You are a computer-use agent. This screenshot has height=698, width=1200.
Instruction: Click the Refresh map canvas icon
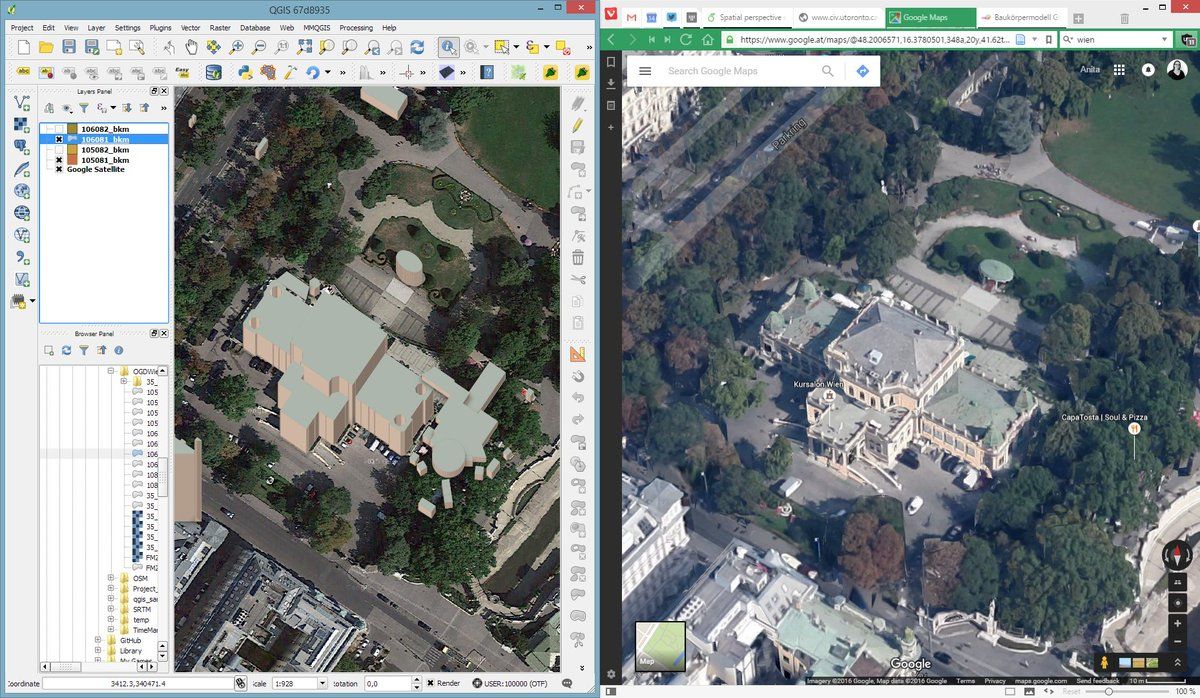coord(417,47)
